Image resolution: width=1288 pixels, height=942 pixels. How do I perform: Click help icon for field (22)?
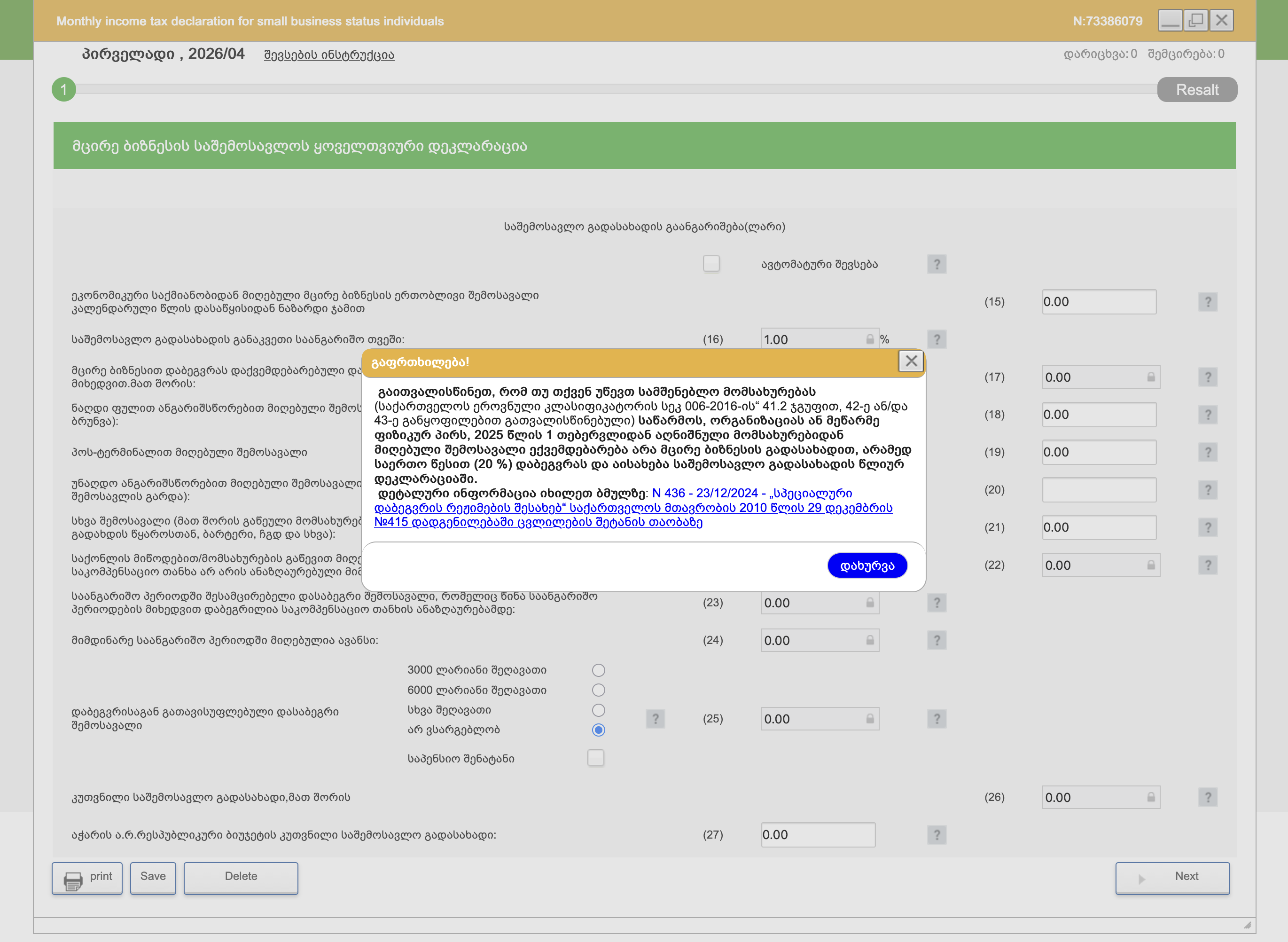pos(1208,565)
